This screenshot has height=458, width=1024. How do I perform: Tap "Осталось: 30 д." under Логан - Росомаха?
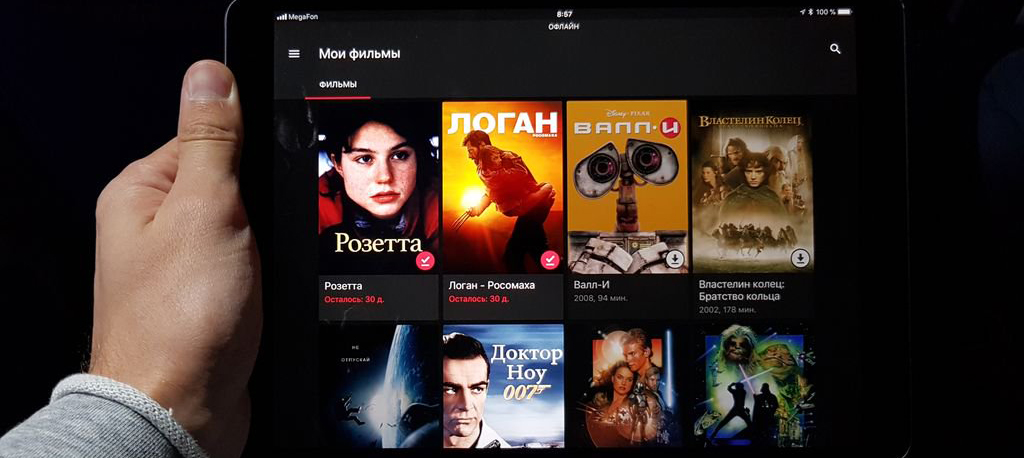pyautogui.click(x=479, y=299)
